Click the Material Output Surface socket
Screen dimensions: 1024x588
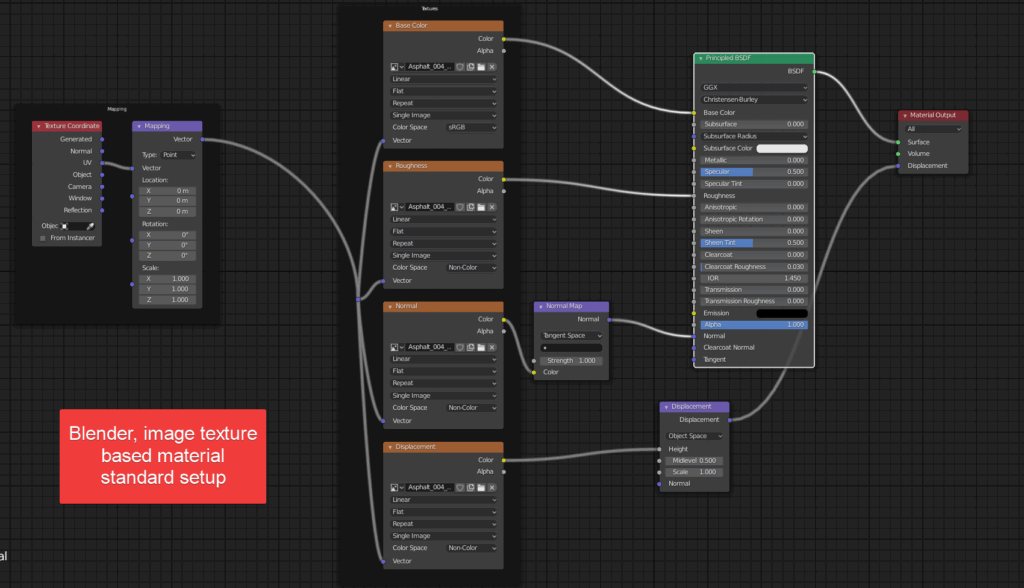pyautogui.click(x=899, y=142)
